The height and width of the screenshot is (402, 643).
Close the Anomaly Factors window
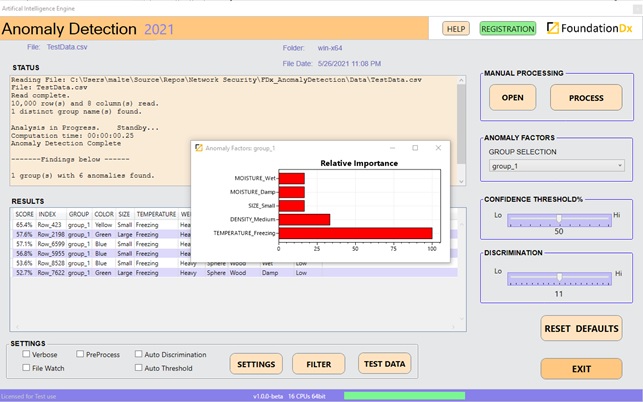coord(438,148)
